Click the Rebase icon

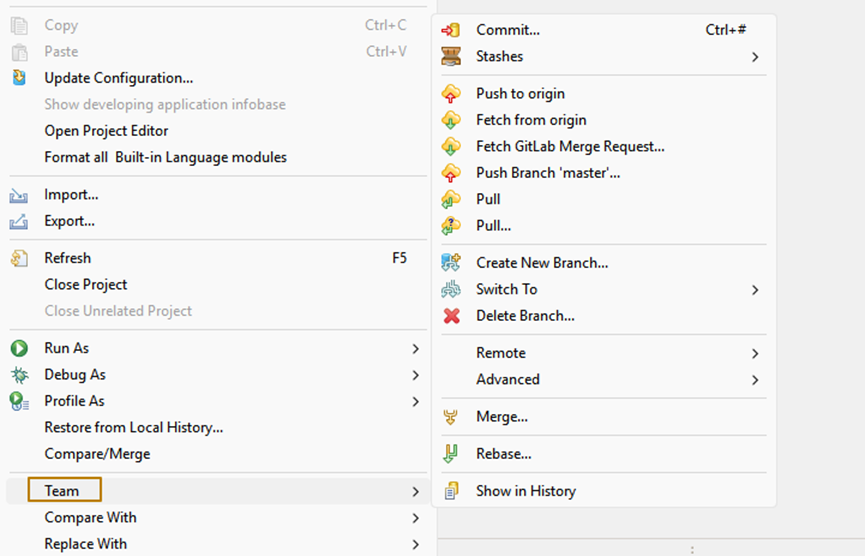(451, 454)
